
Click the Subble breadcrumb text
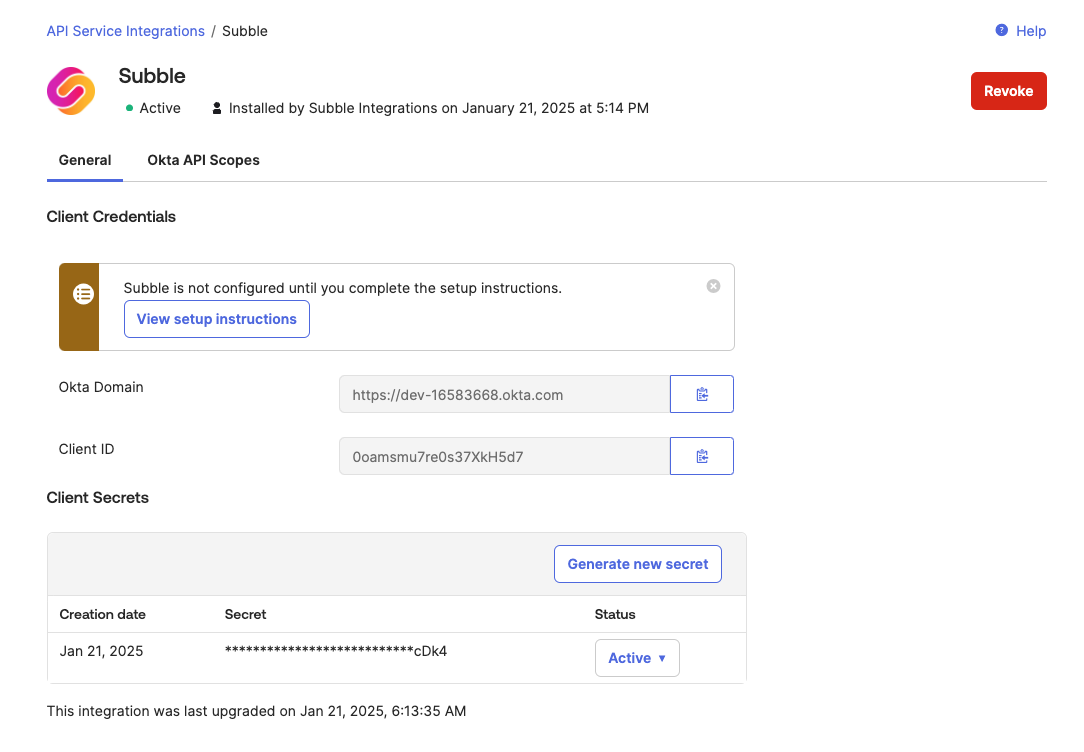tap(245, 31)
